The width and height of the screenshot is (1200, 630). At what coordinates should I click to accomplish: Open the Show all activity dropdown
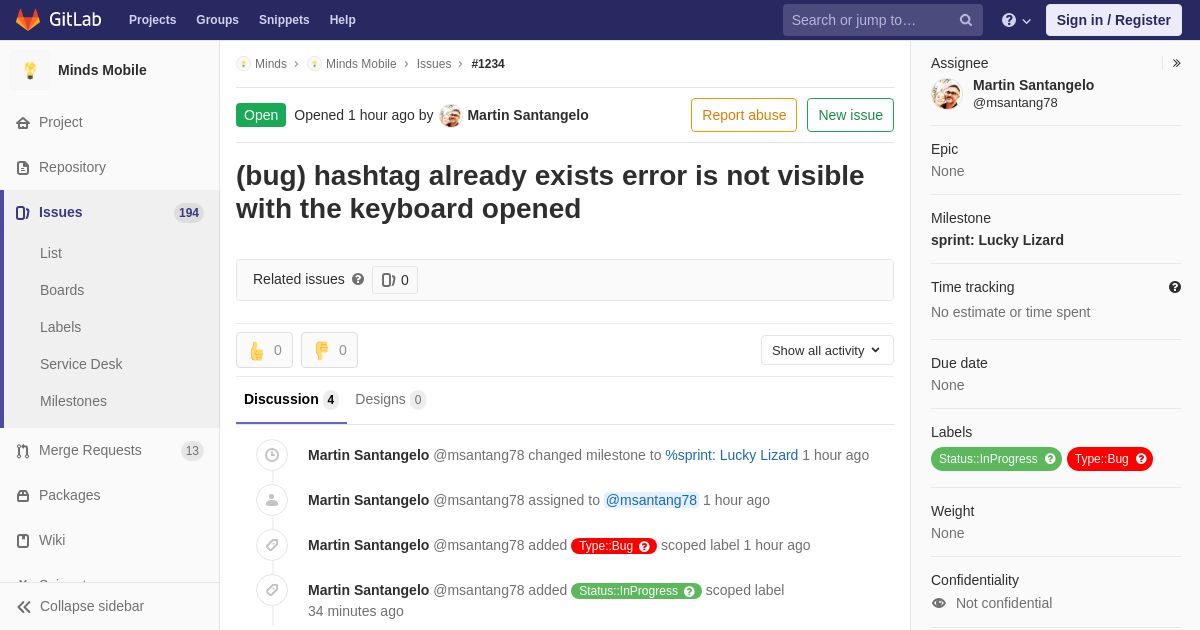click(827, 350)
